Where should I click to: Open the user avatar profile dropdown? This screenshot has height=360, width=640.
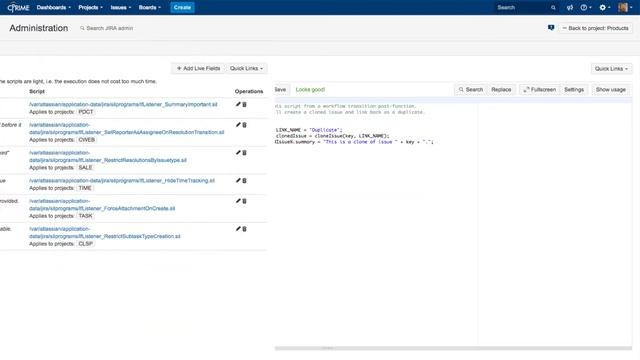point(625,7)
